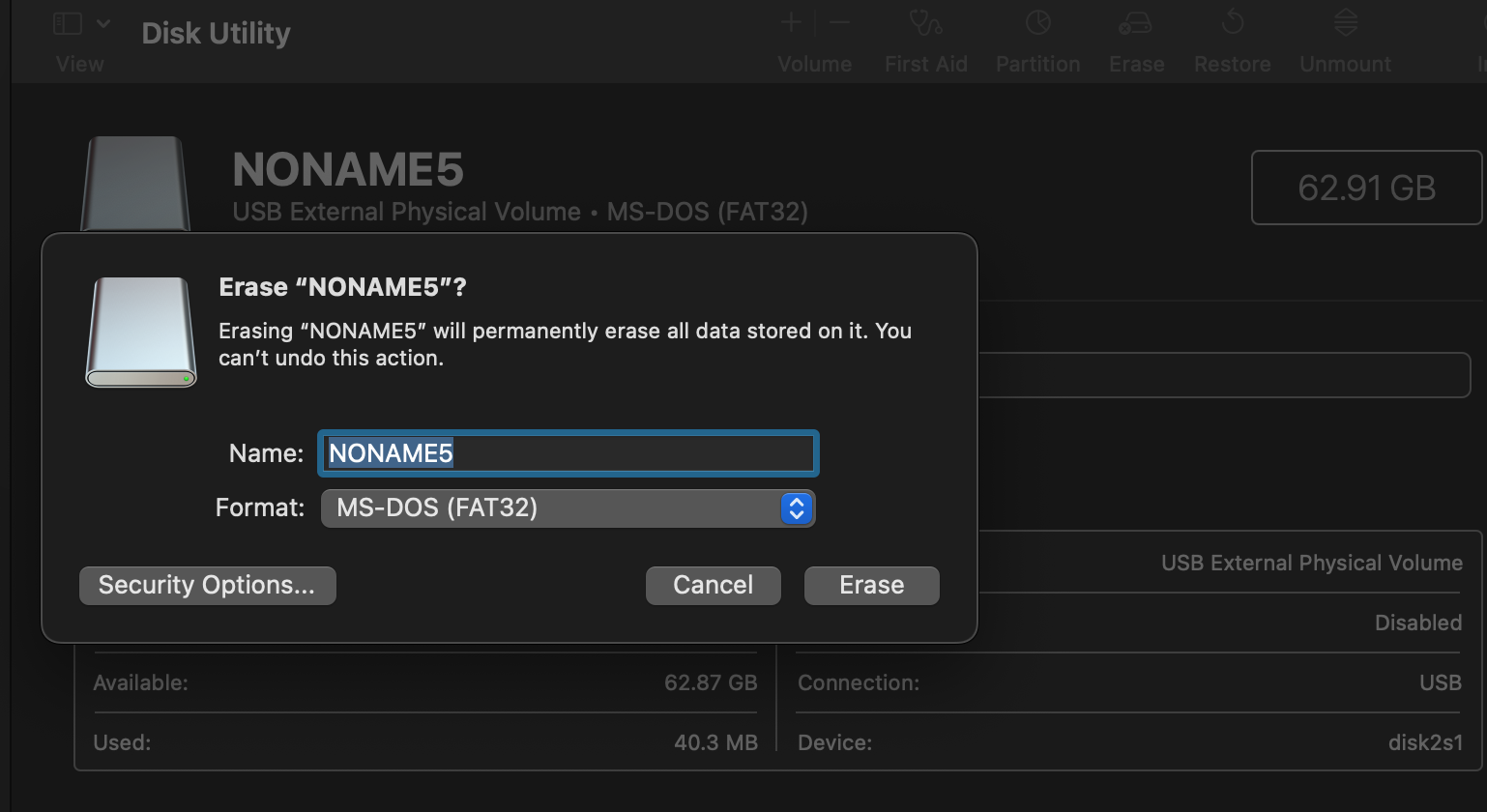Image resolution: width=1487 pixels, height=812 pixels.
Task: Add a volume with the plus icon
Action: pos(790,21)
